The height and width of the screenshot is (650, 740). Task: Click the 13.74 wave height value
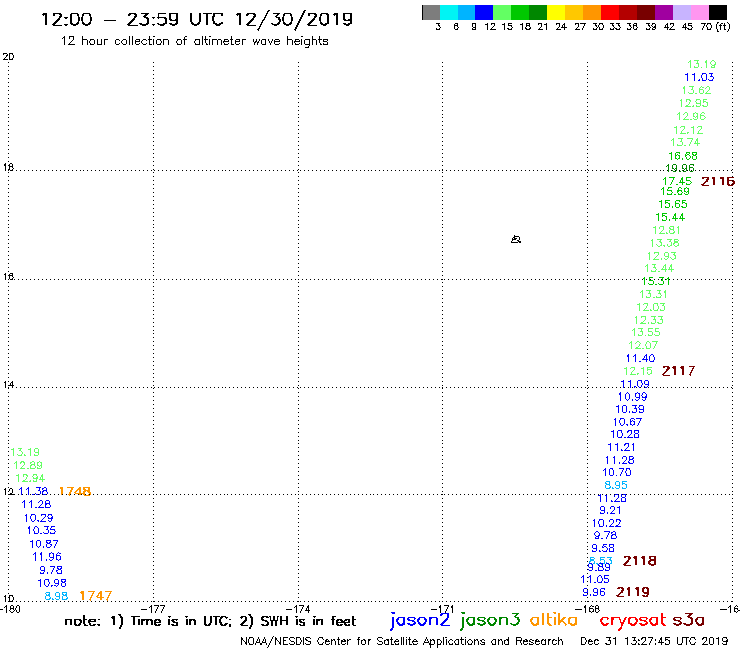tap(685, 142)
